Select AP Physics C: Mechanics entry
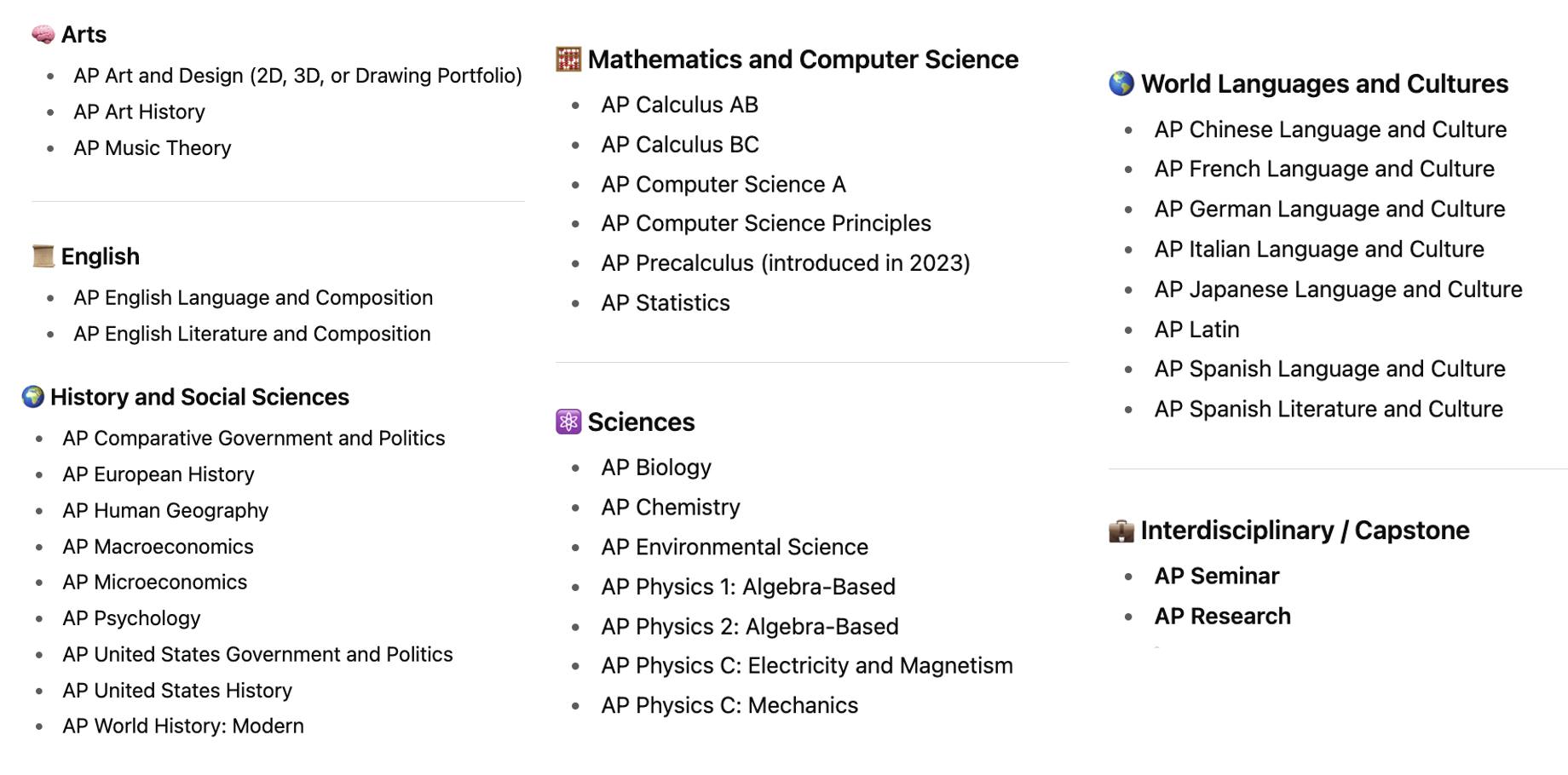Screen dimensions: 1568x775 point(729,706)
